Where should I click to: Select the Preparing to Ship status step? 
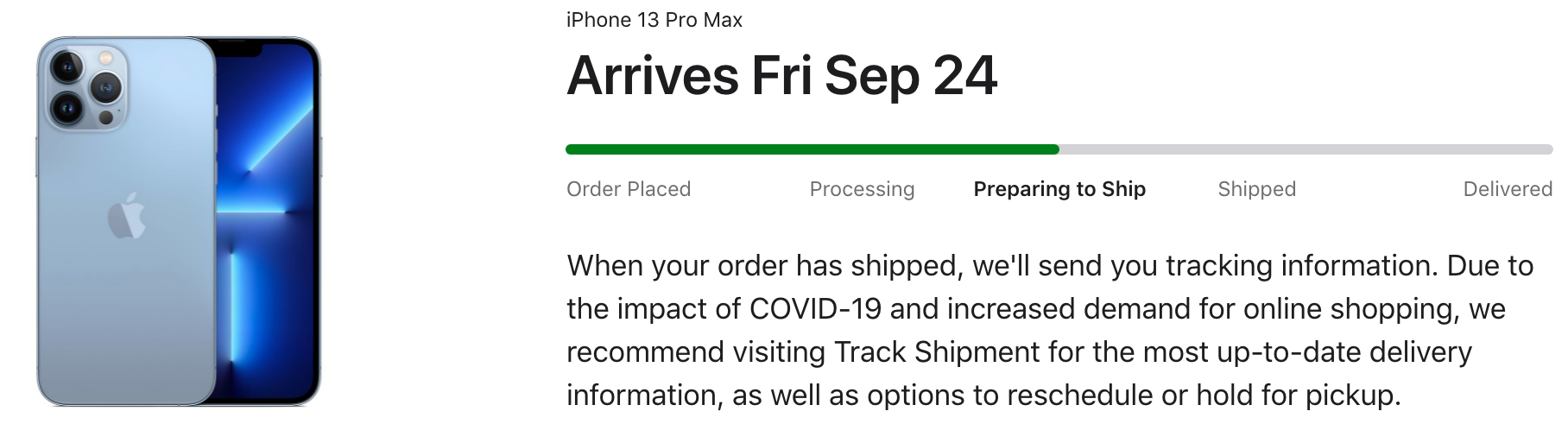1059,189
